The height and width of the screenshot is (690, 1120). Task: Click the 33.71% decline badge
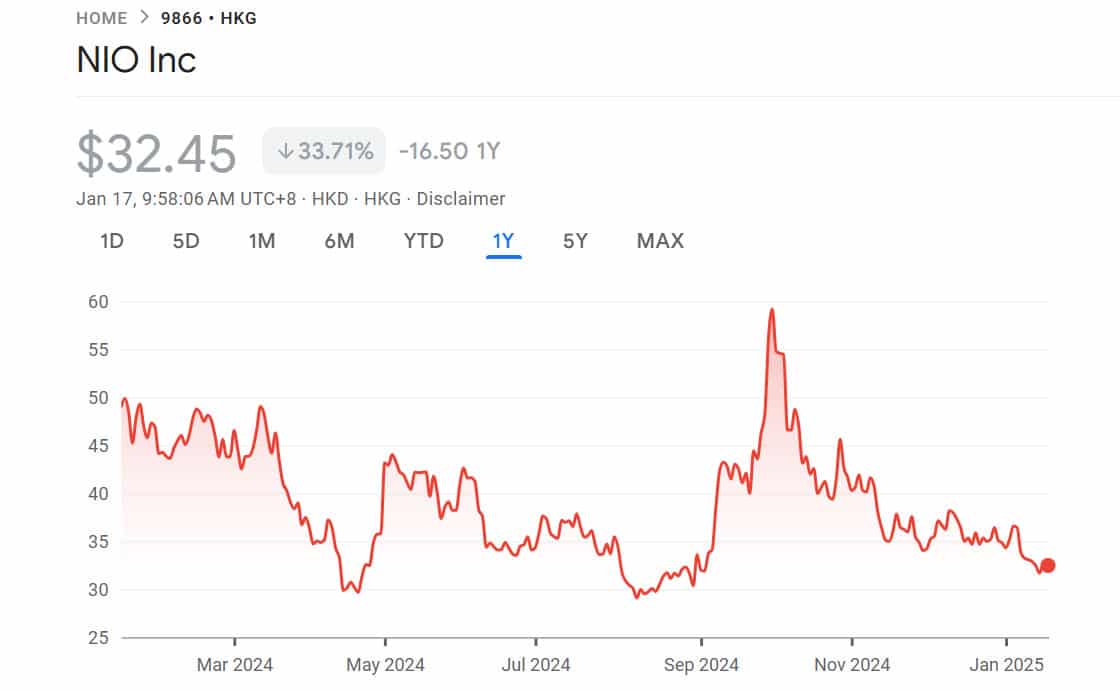(x=325, y=151)
